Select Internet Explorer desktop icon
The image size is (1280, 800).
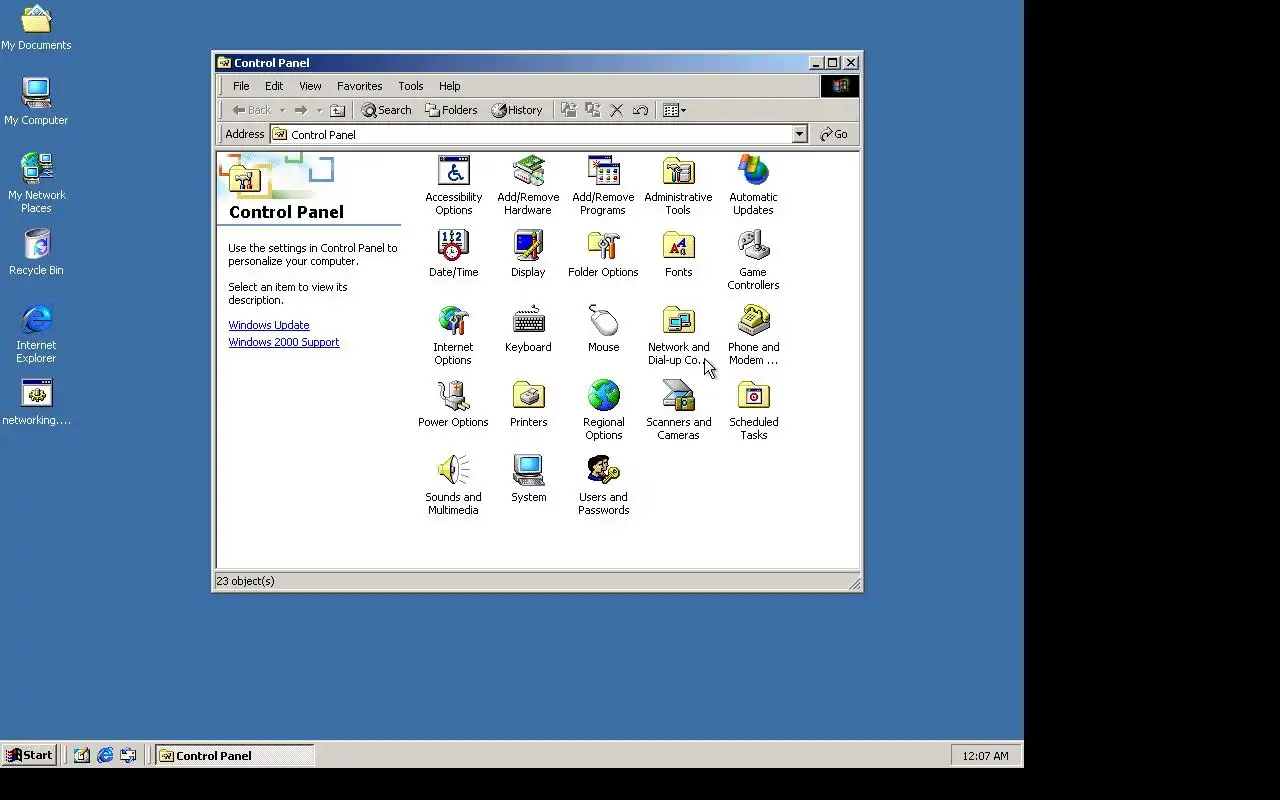(x=36, y=334)
